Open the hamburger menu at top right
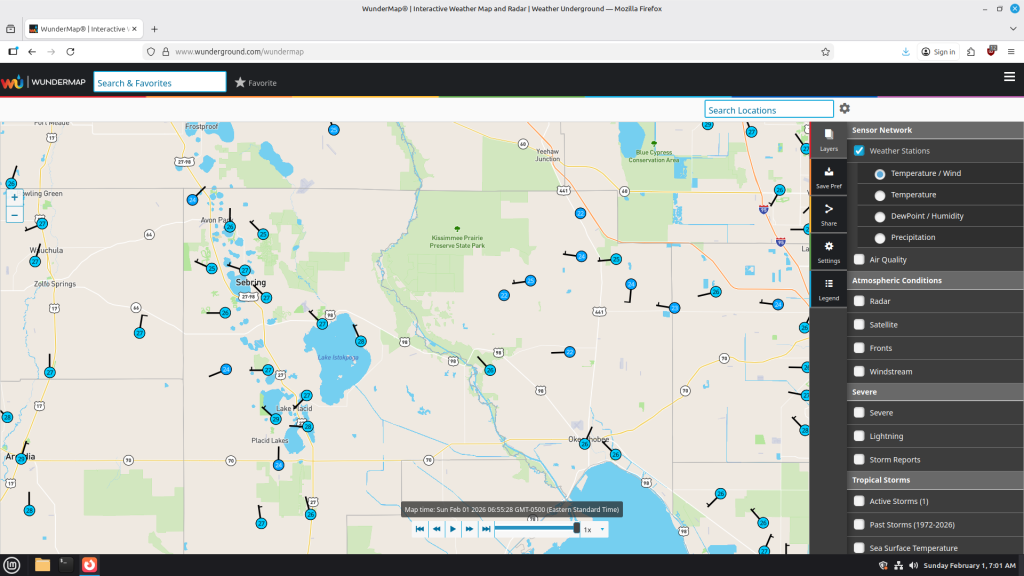This screenshot has height=576, width=1024. (1009, 77)
